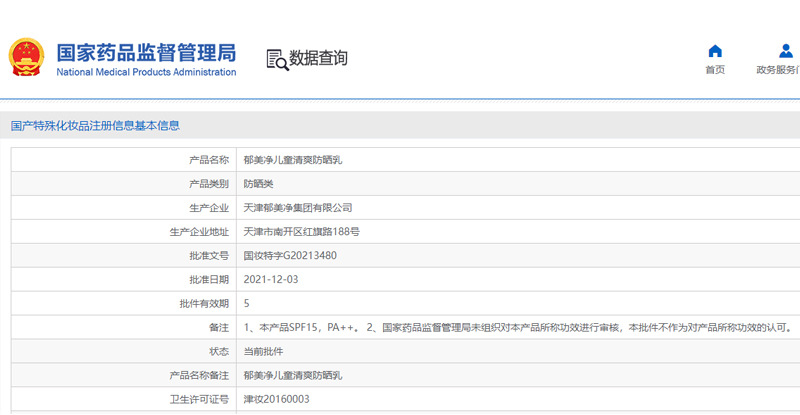The width and height of the screenshot is (800, 415).
Task: Click the 国家药品监督管理局 site title
Action: point(146,53)
